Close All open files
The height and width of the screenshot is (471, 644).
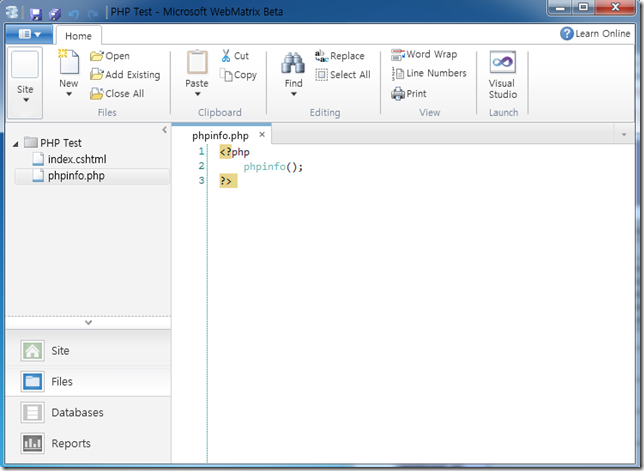(x=117, y=94)
